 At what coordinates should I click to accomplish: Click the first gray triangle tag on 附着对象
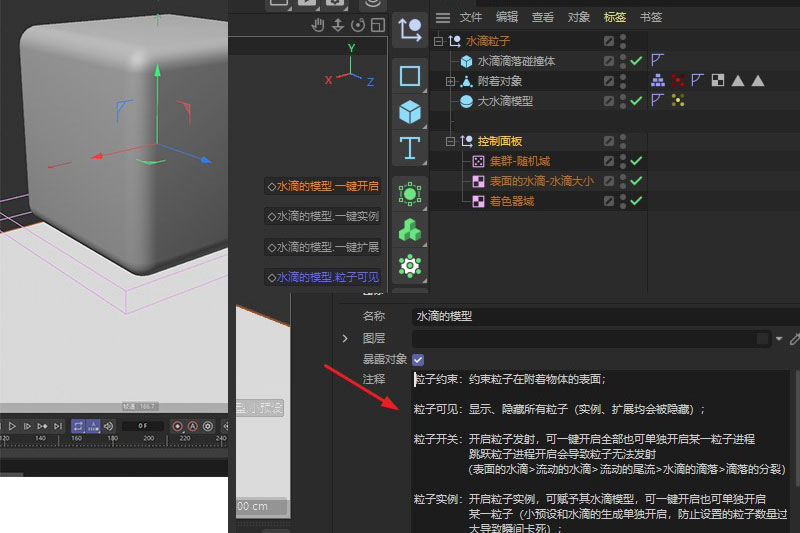(x=738, y=81)
